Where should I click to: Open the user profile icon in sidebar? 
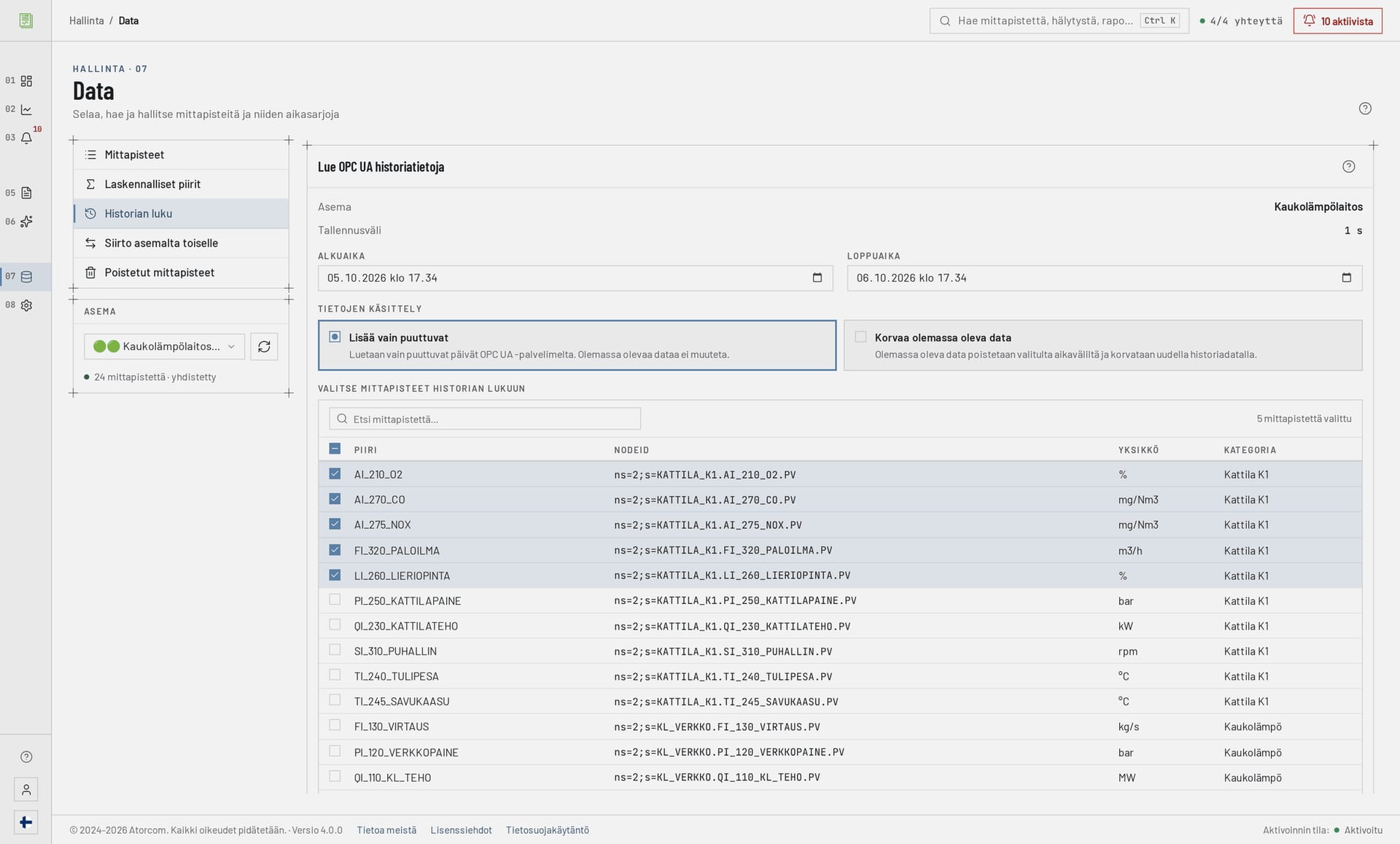tap(26, 789)
